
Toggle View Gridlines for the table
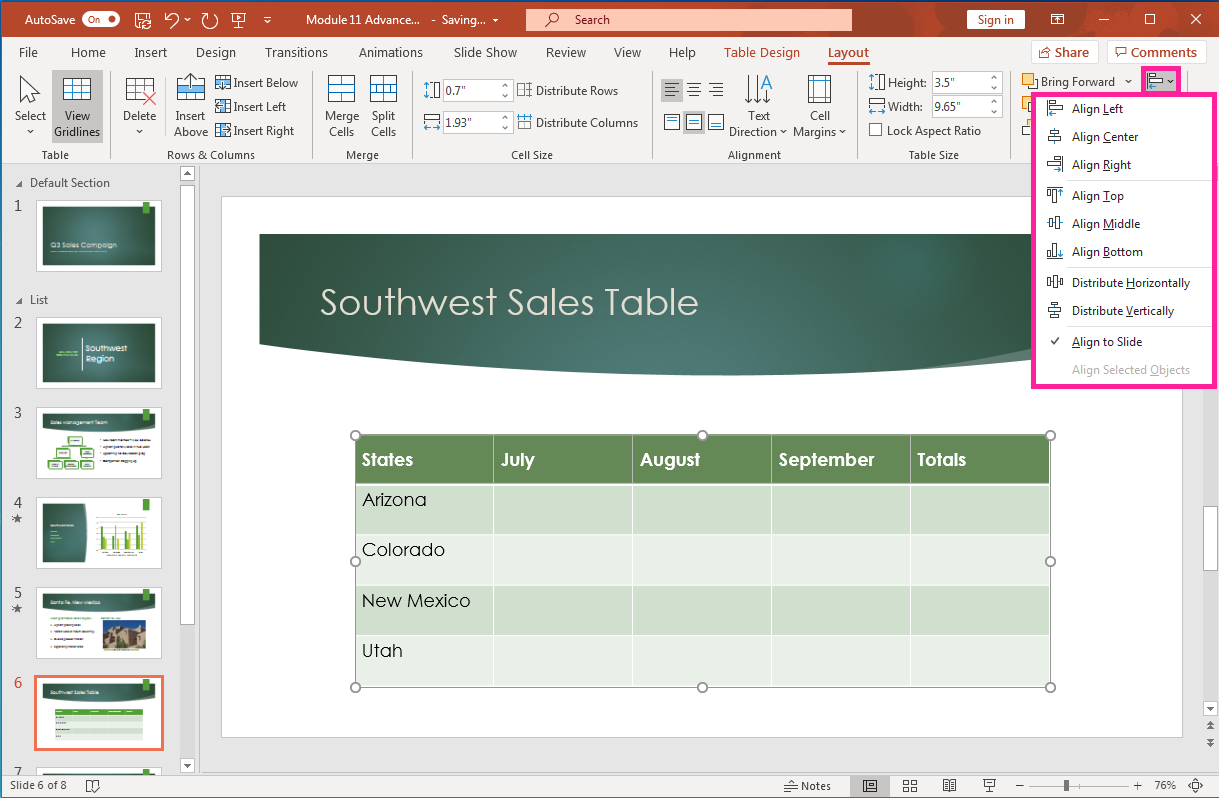click(x=77, y=104)
